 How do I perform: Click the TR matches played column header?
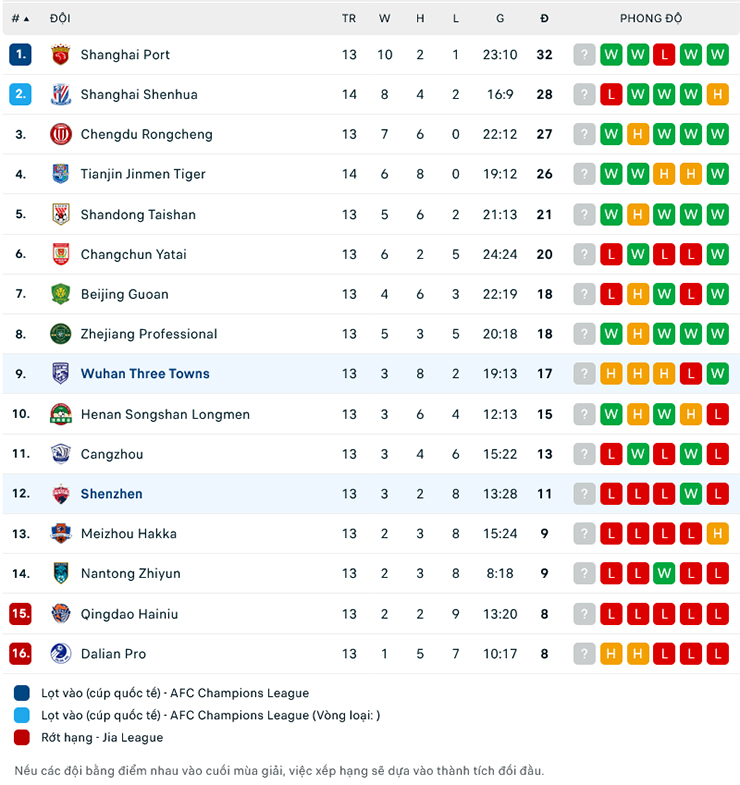pos(349,18)
